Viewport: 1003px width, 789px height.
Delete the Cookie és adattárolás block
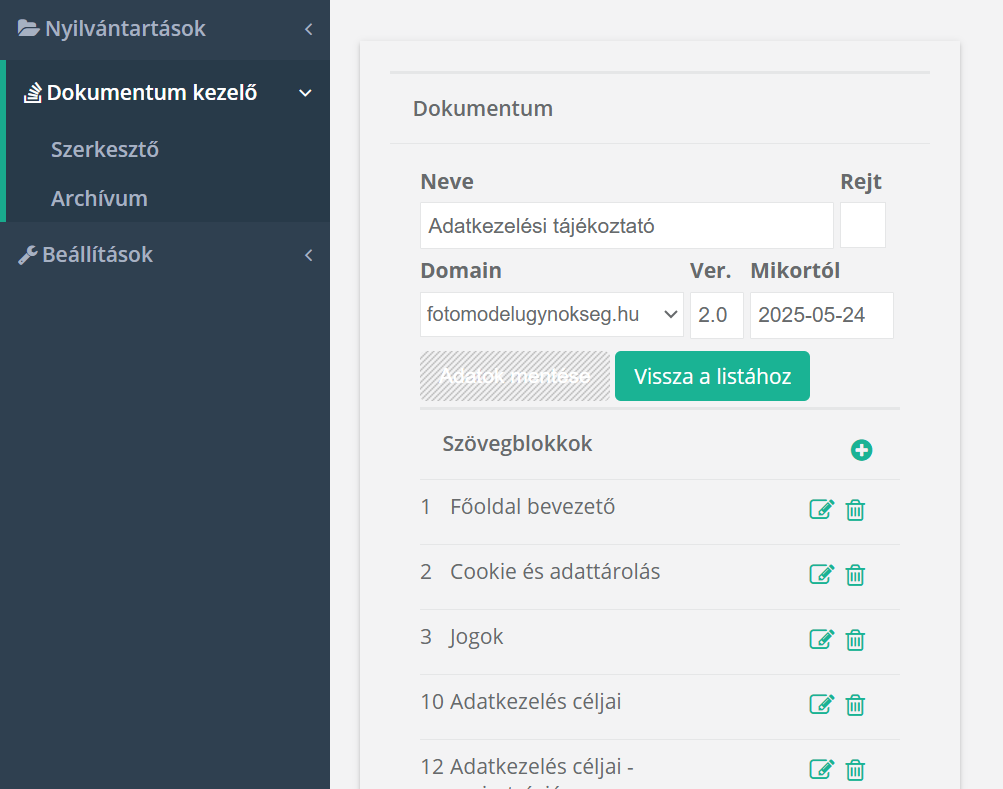point(855,574)
